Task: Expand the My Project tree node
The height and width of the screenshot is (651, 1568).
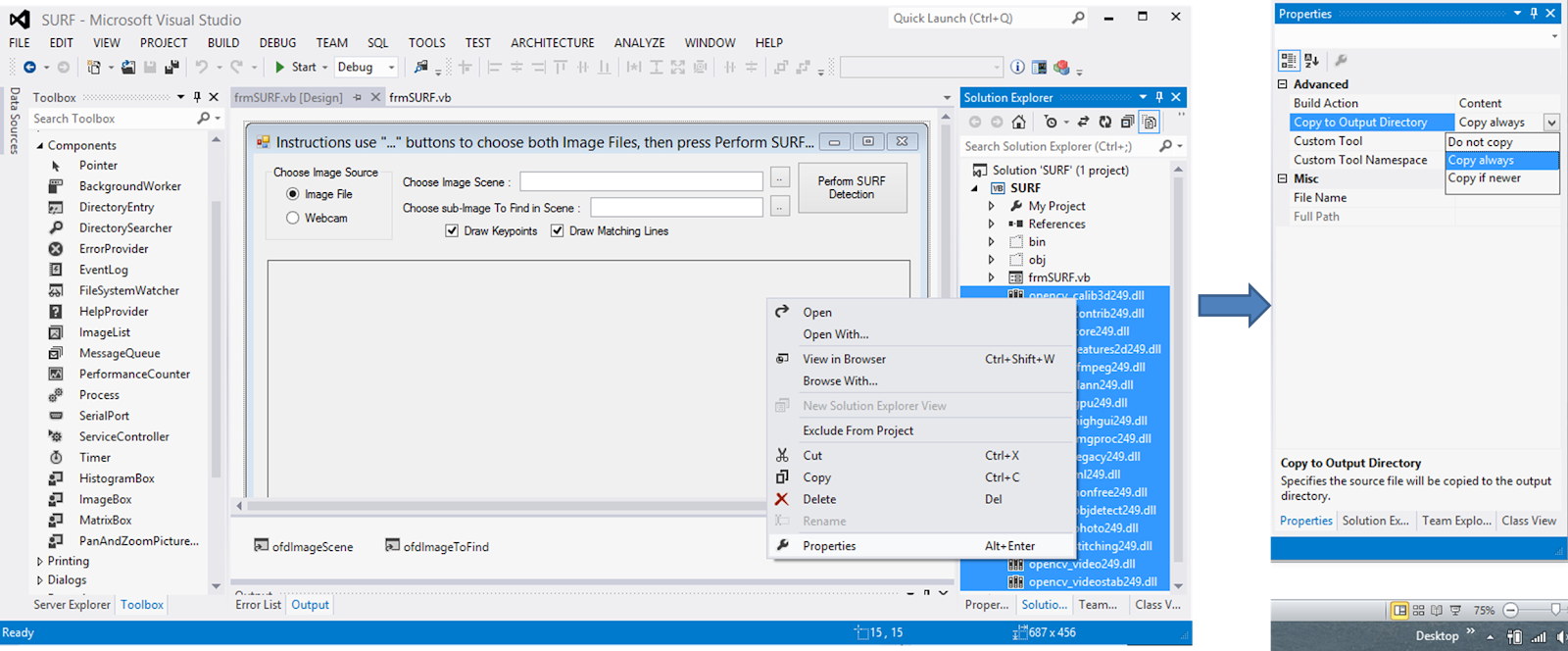Action: 991,207
